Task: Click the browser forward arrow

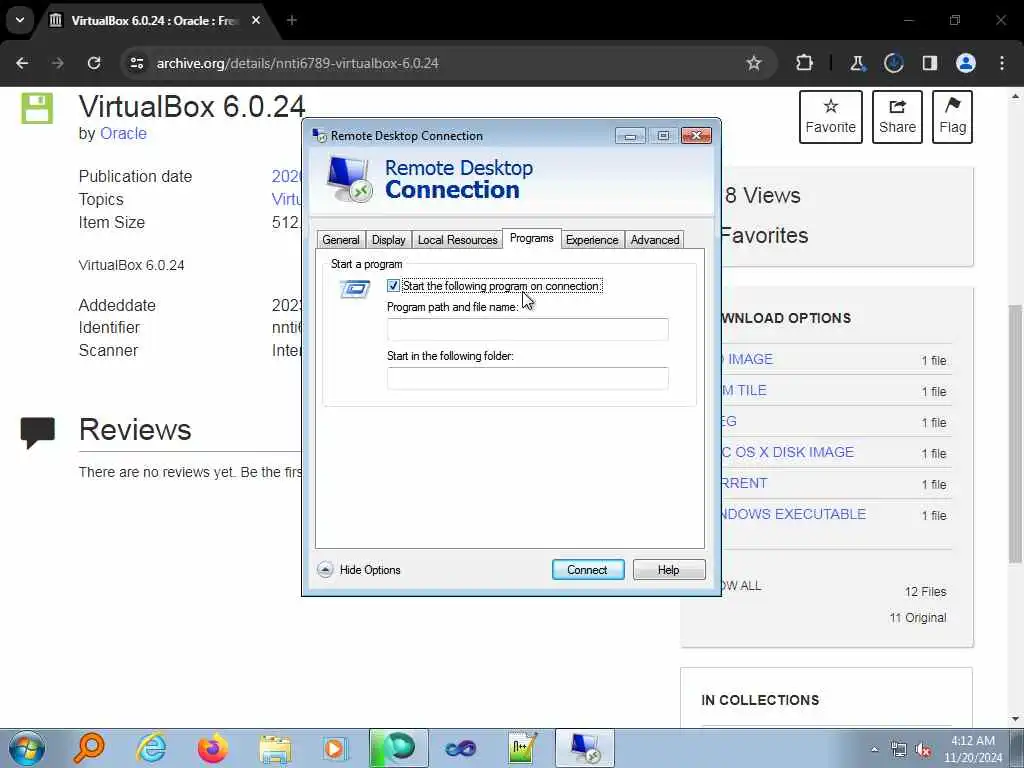Action: pos(58,63)
